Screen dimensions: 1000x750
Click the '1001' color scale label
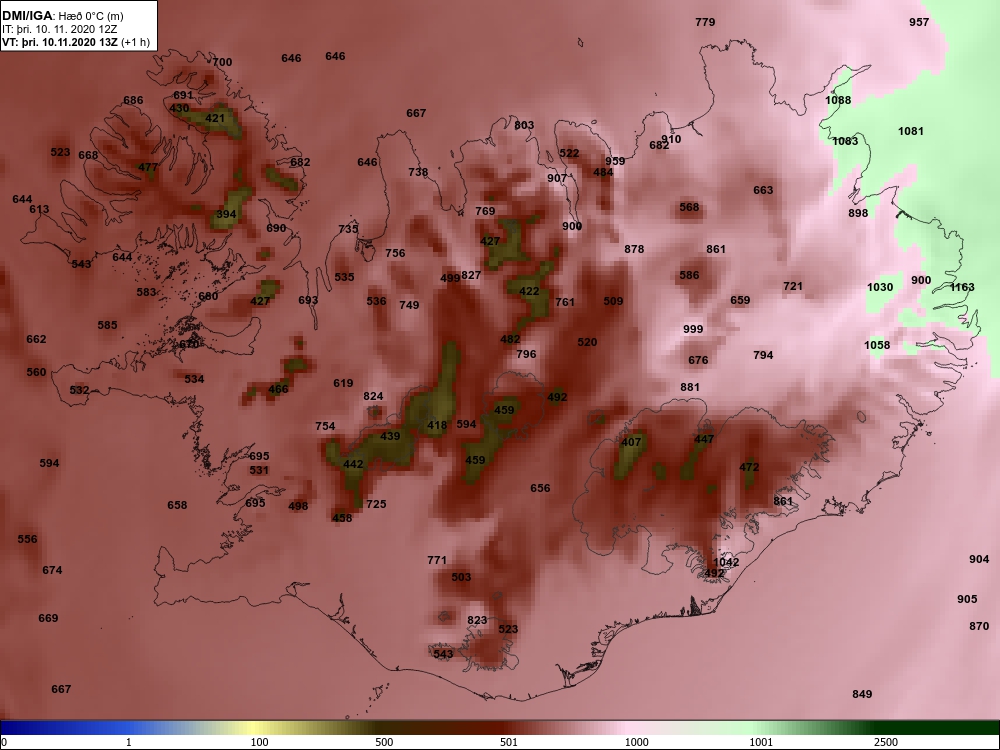[761, 742]
